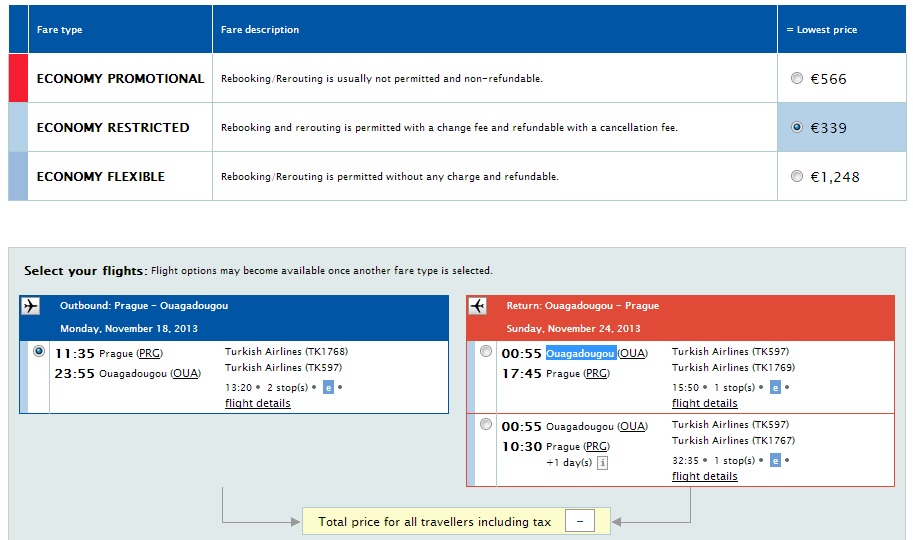The height and width of the screenshot is (540, 913).
Task: Click the e-ticket icon on the 15:50 return flight
Action: coord(775,387)
